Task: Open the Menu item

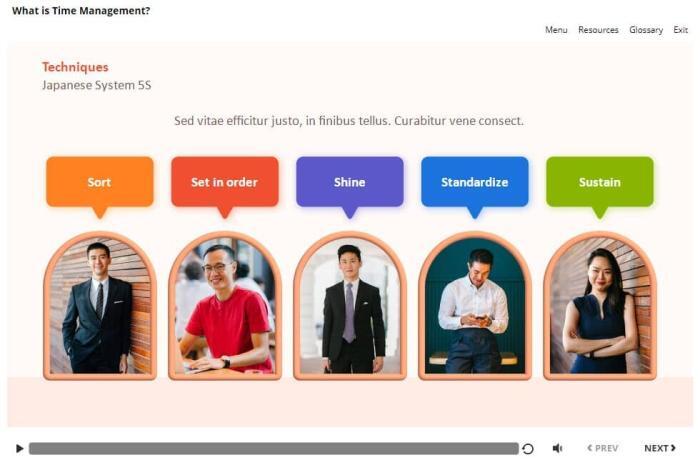Action: pyautogui.click(x=556, y=30)
